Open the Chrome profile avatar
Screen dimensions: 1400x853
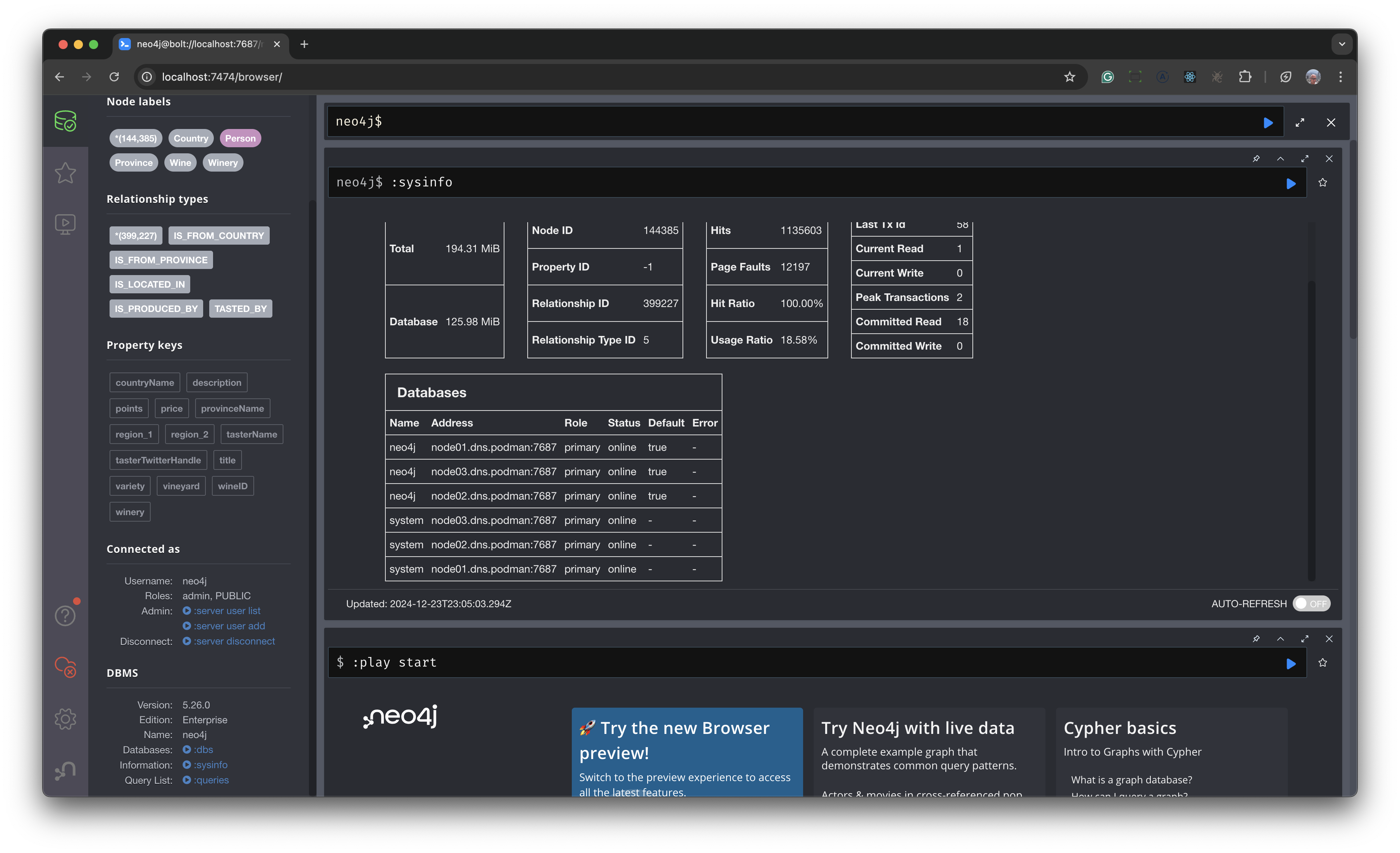pyautogui.click(x=1312, y=77)
